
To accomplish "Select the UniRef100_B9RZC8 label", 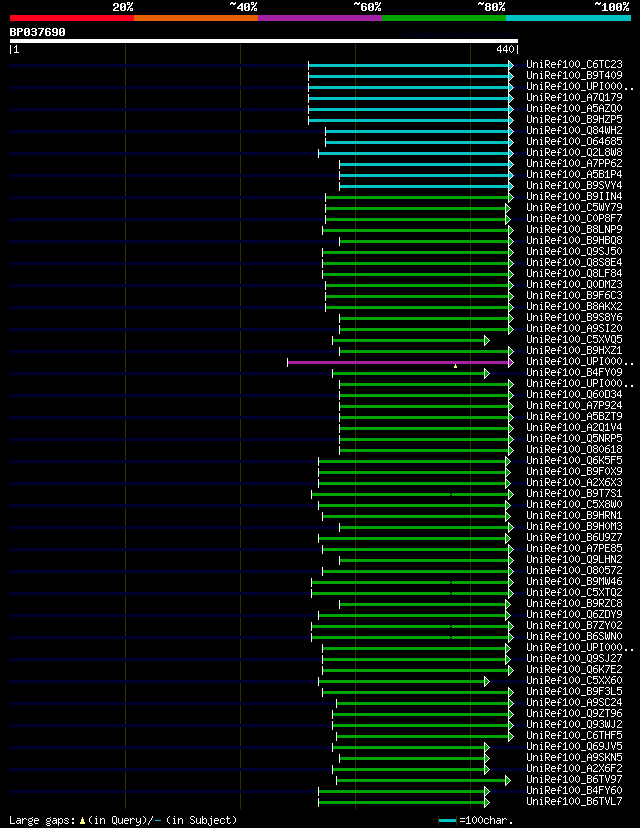I will click(x=575, y=604).
